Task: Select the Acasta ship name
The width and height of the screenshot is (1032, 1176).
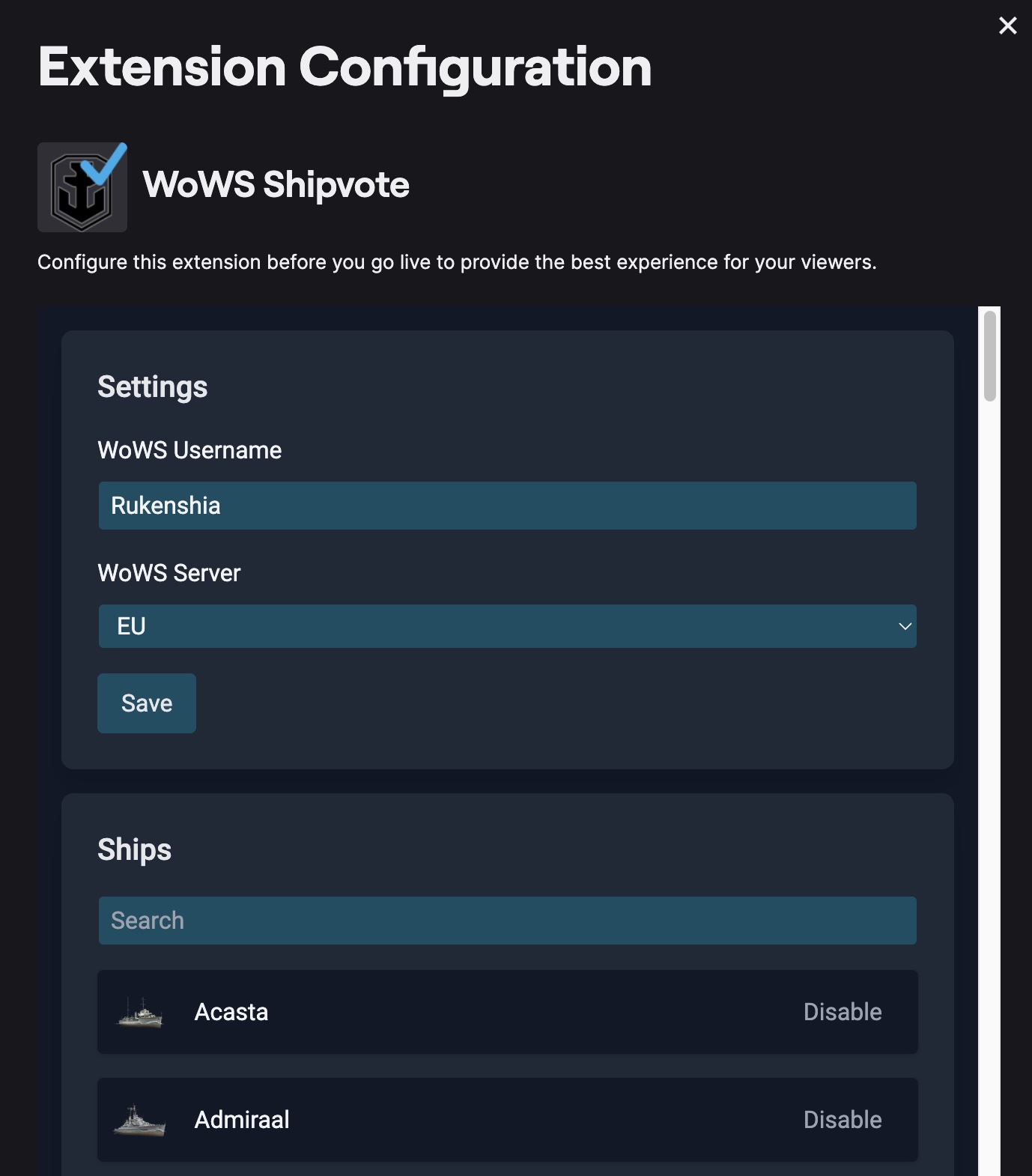Action: coord(231,1012)
